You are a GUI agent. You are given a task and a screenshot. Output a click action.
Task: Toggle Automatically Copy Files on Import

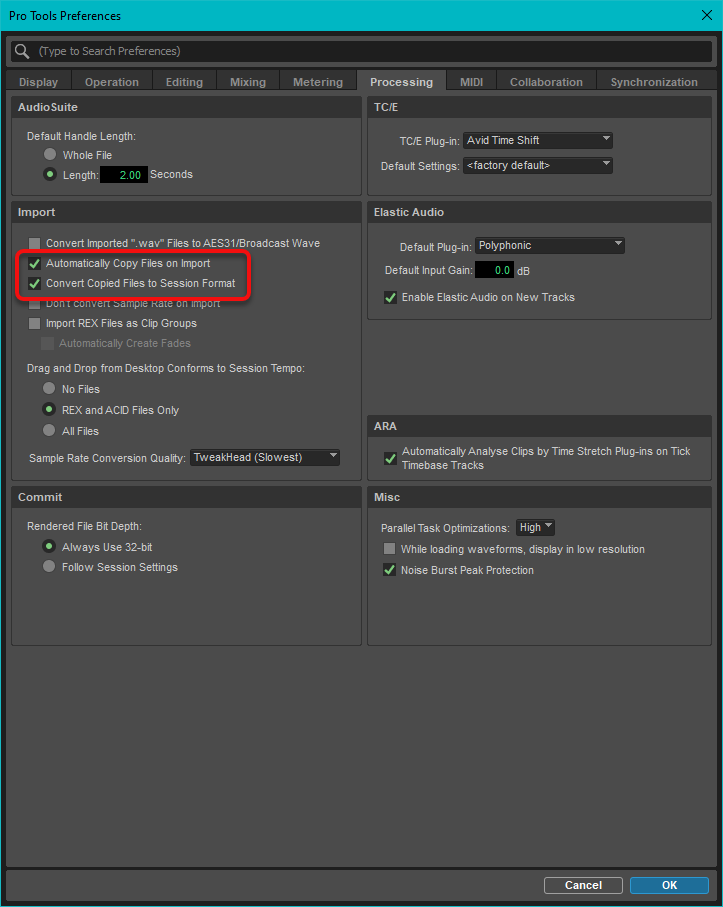pyautogui.click(x=35, y=264)
